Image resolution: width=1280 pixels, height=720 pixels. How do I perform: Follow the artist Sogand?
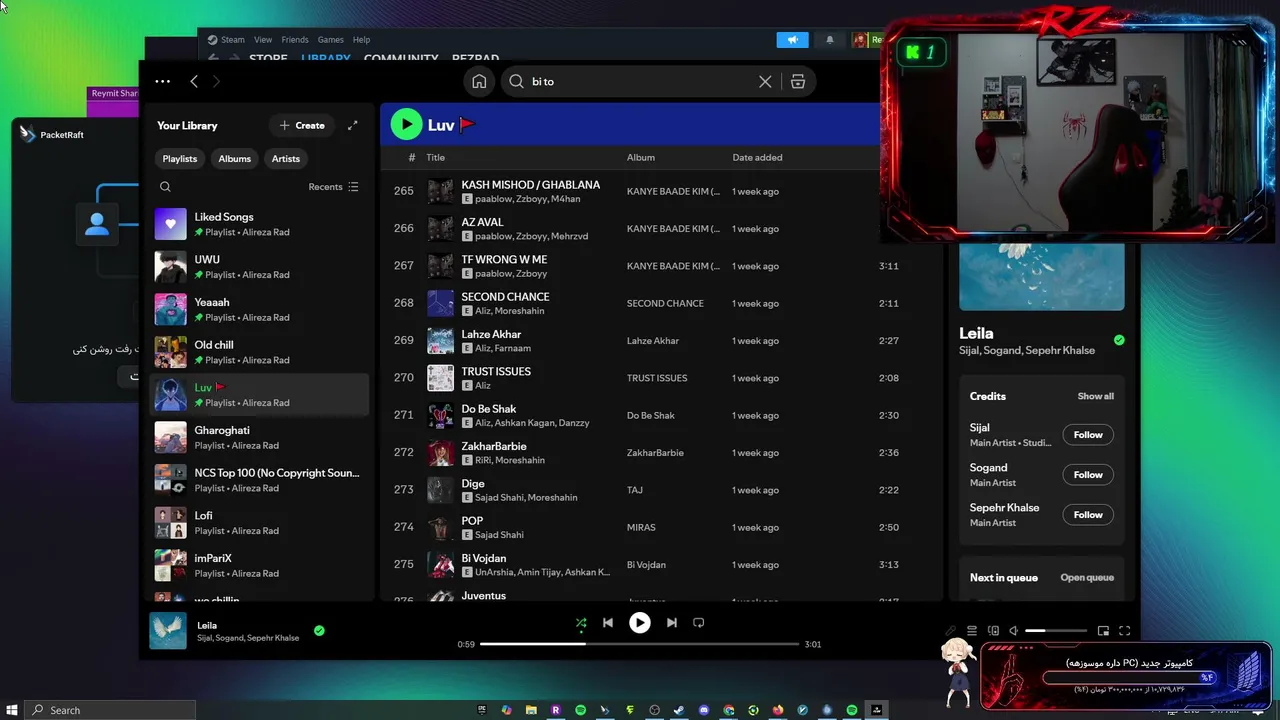point(1088,475)
